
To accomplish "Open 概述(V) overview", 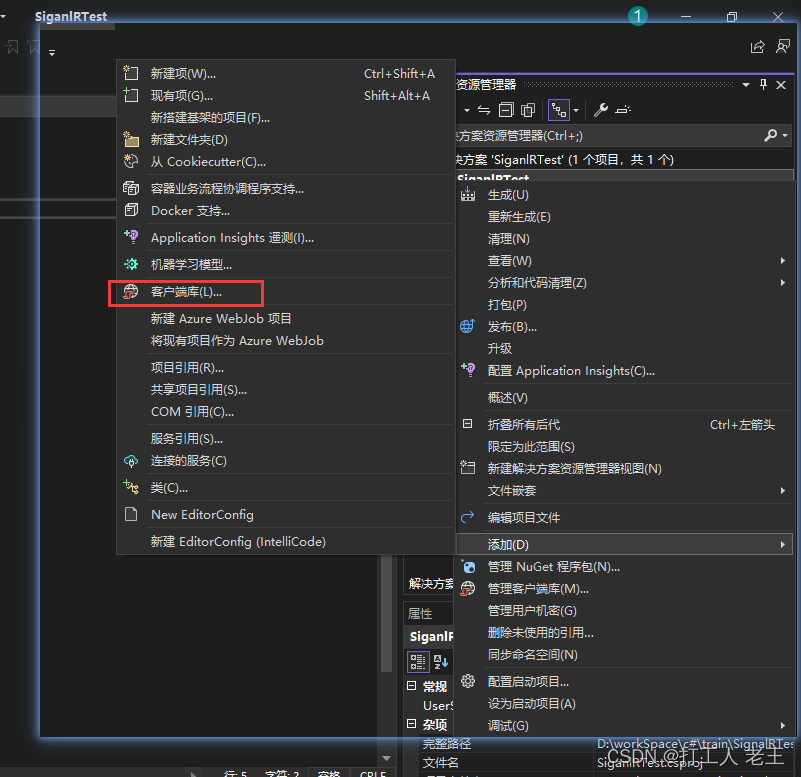I will click(x=624, y=397).
